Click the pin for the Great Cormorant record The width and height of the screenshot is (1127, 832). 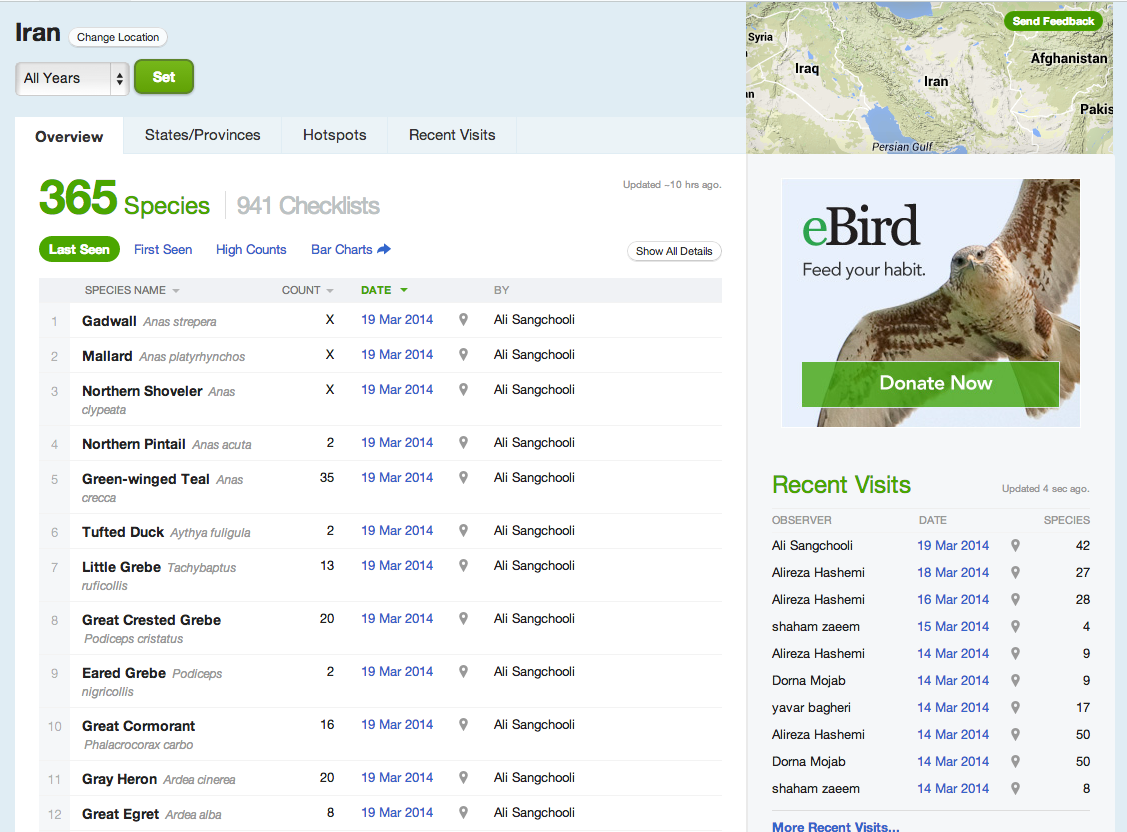(462, 724)
